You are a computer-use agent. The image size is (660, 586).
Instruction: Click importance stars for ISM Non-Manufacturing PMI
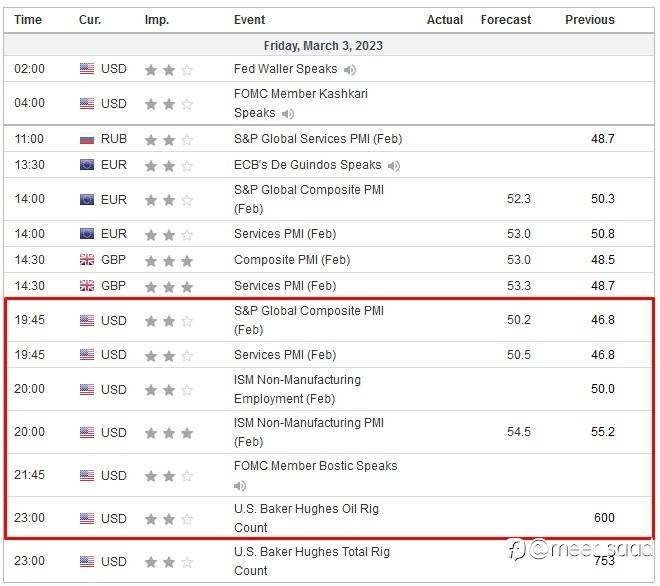pyautogui.click(x=168, y=433)
